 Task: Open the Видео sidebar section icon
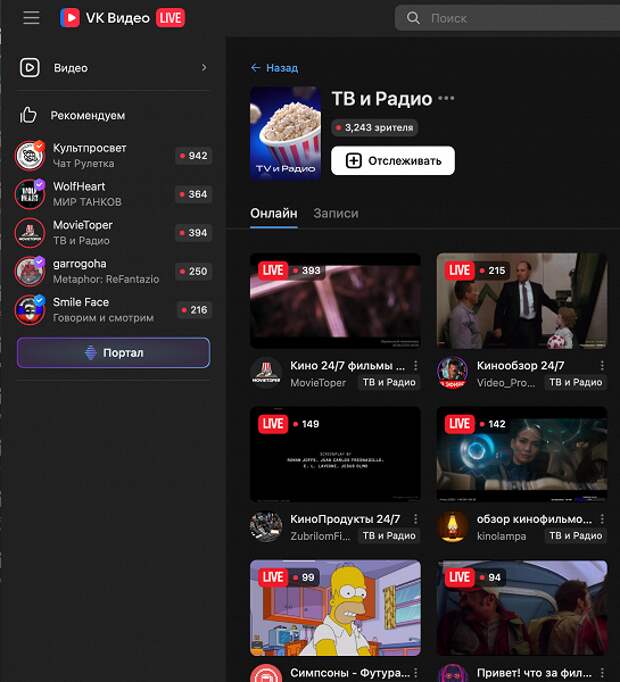coord(30,68)
